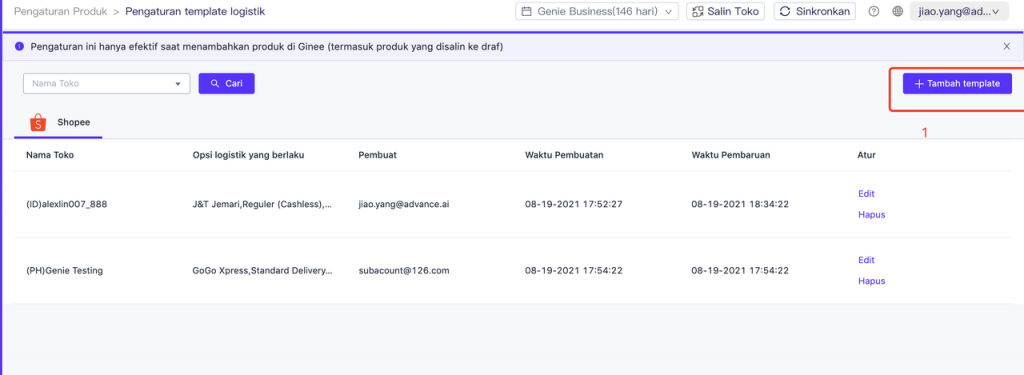The width and height of the screenshot is (1024, 375).
Task: Click the Shopee shopping bag logo
Action: point(39,122)
